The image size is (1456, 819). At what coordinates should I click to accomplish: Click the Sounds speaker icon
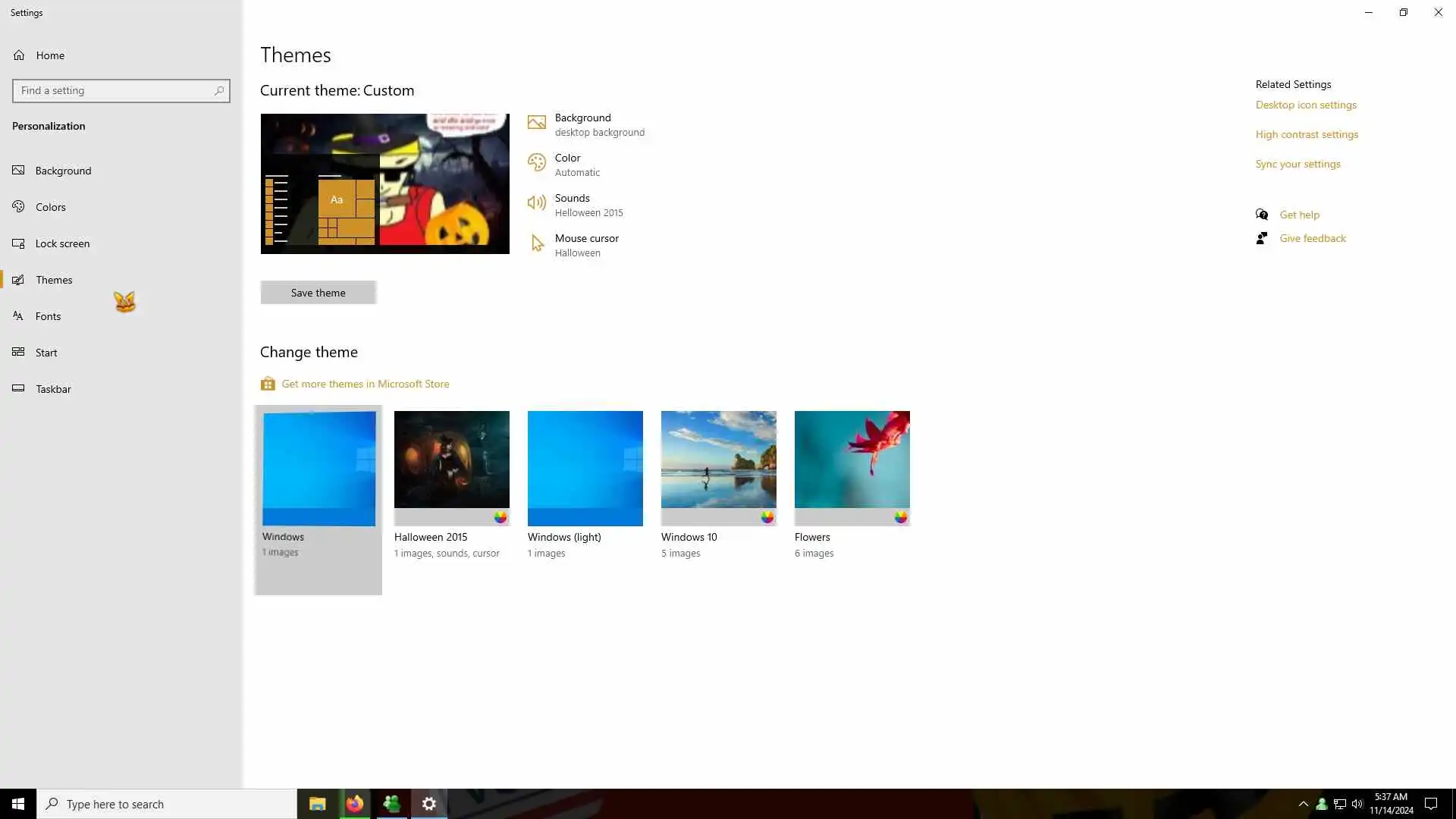536,202
